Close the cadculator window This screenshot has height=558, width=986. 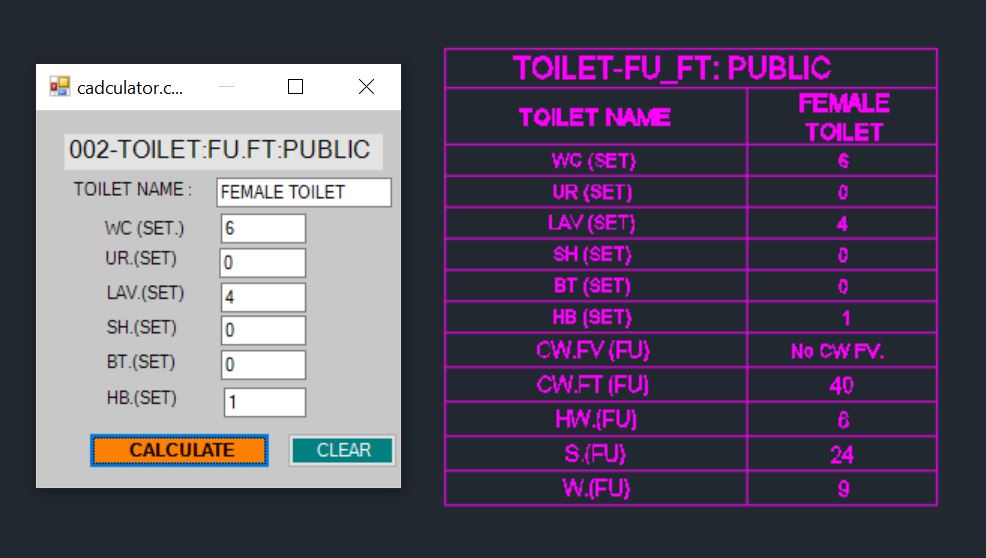point(366,87)
